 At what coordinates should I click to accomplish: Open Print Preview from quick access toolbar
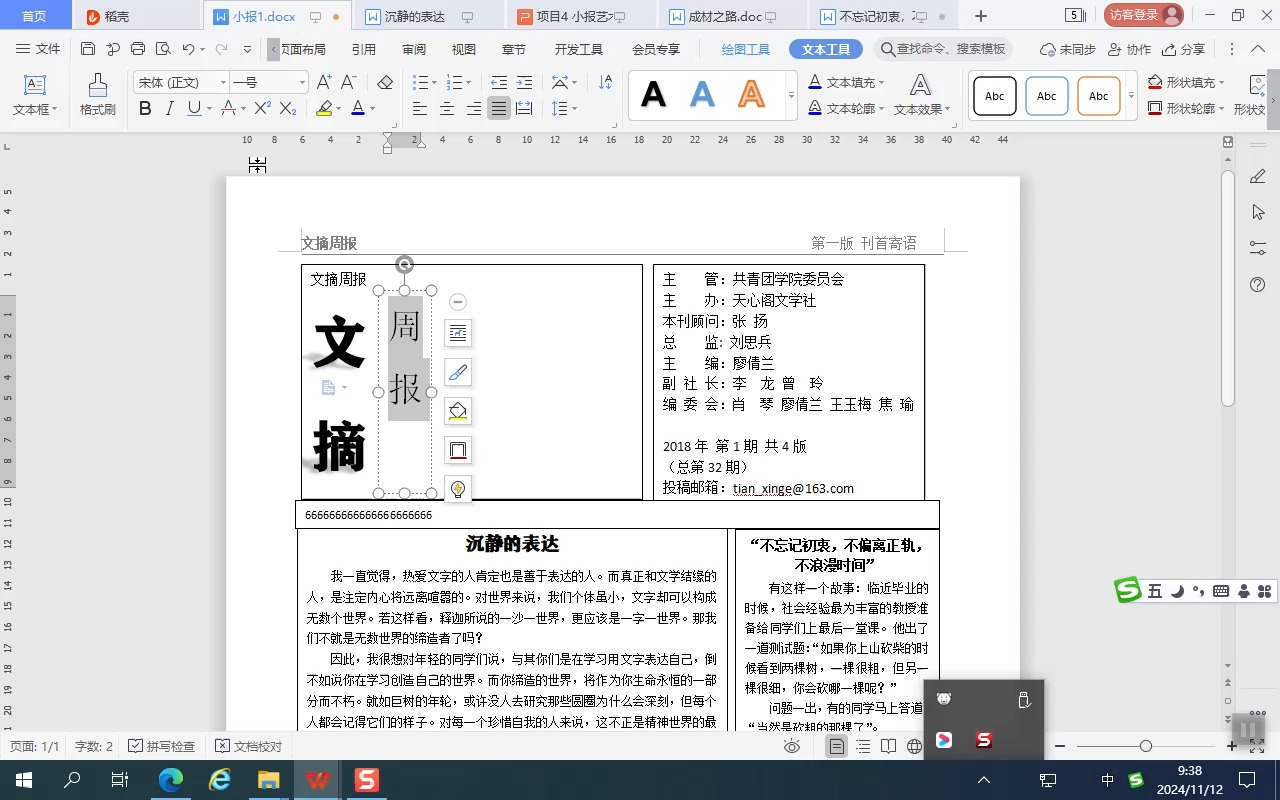coord(163,49)
